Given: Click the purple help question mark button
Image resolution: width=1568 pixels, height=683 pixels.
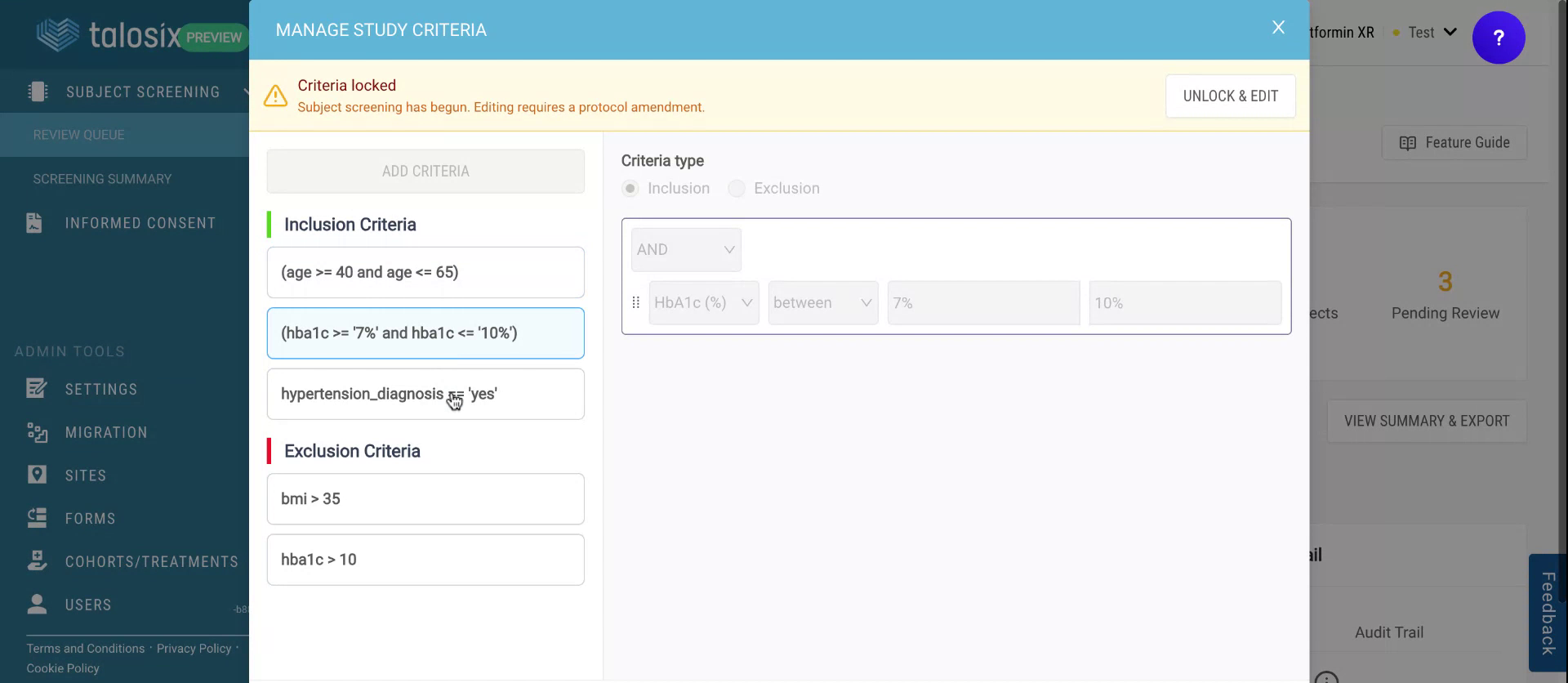Looking at the screenshot, I should pyautogui.click(x=1498, y=38).
